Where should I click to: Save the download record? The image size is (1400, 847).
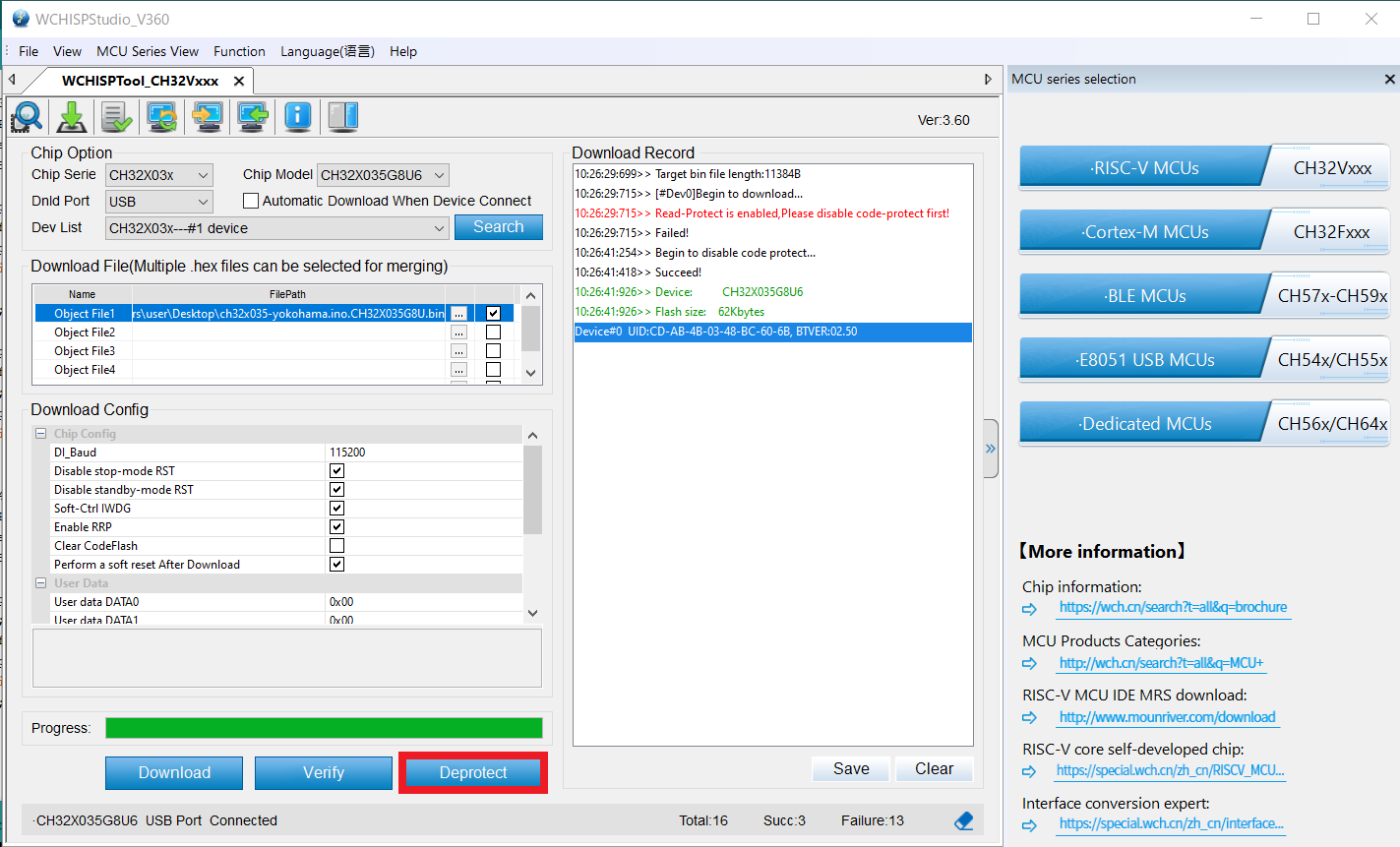[x=851, y=769]
